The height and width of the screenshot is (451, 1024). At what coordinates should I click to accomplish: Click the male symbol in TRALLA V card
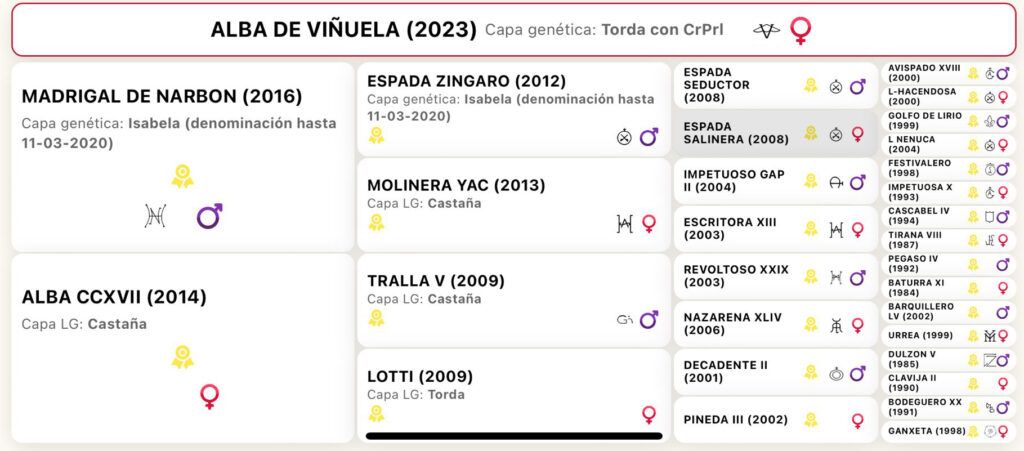[648, 319]
